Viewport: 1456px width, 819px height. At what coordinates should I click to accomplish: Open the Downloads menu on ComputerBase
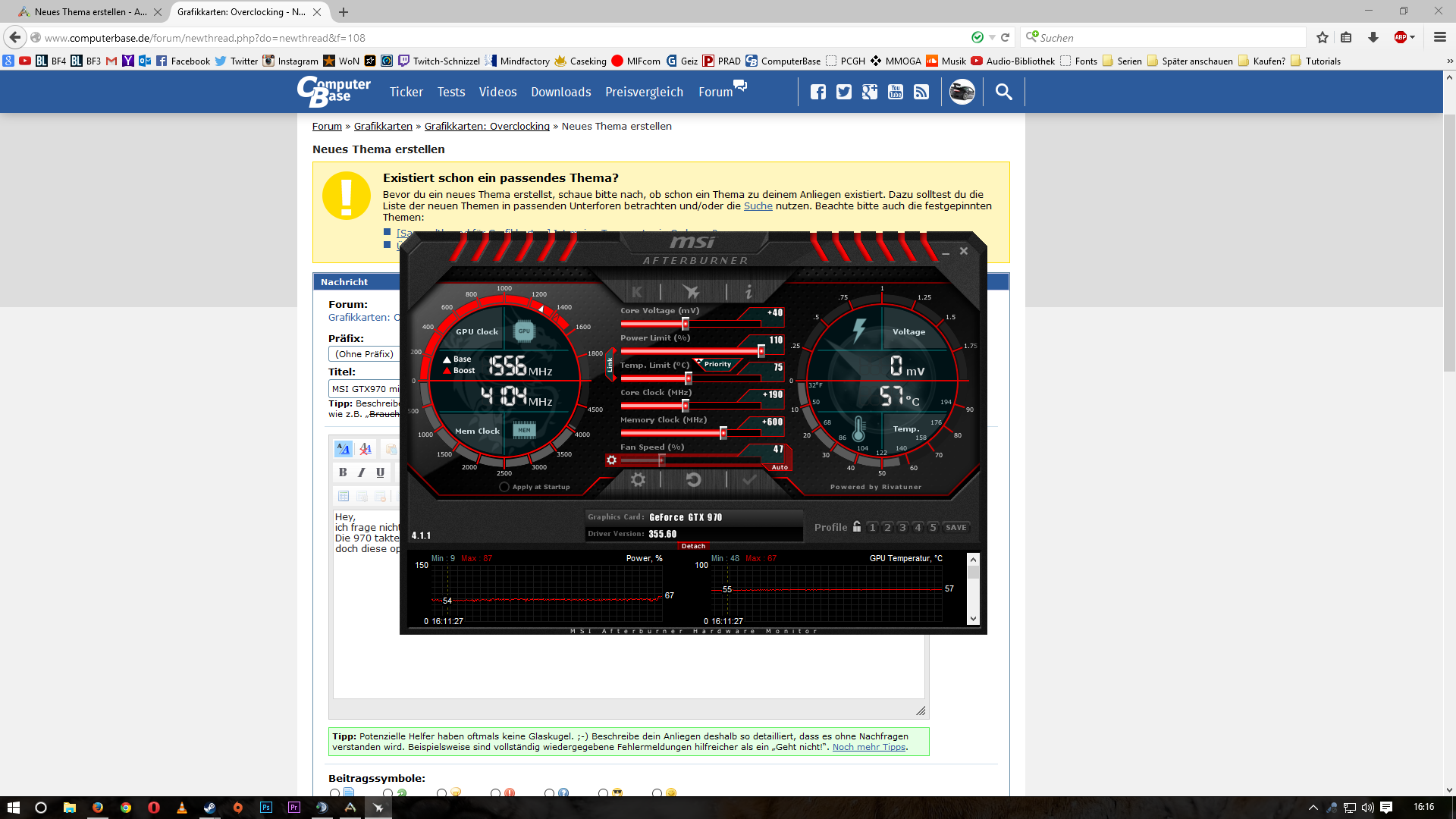pos(560,92)
